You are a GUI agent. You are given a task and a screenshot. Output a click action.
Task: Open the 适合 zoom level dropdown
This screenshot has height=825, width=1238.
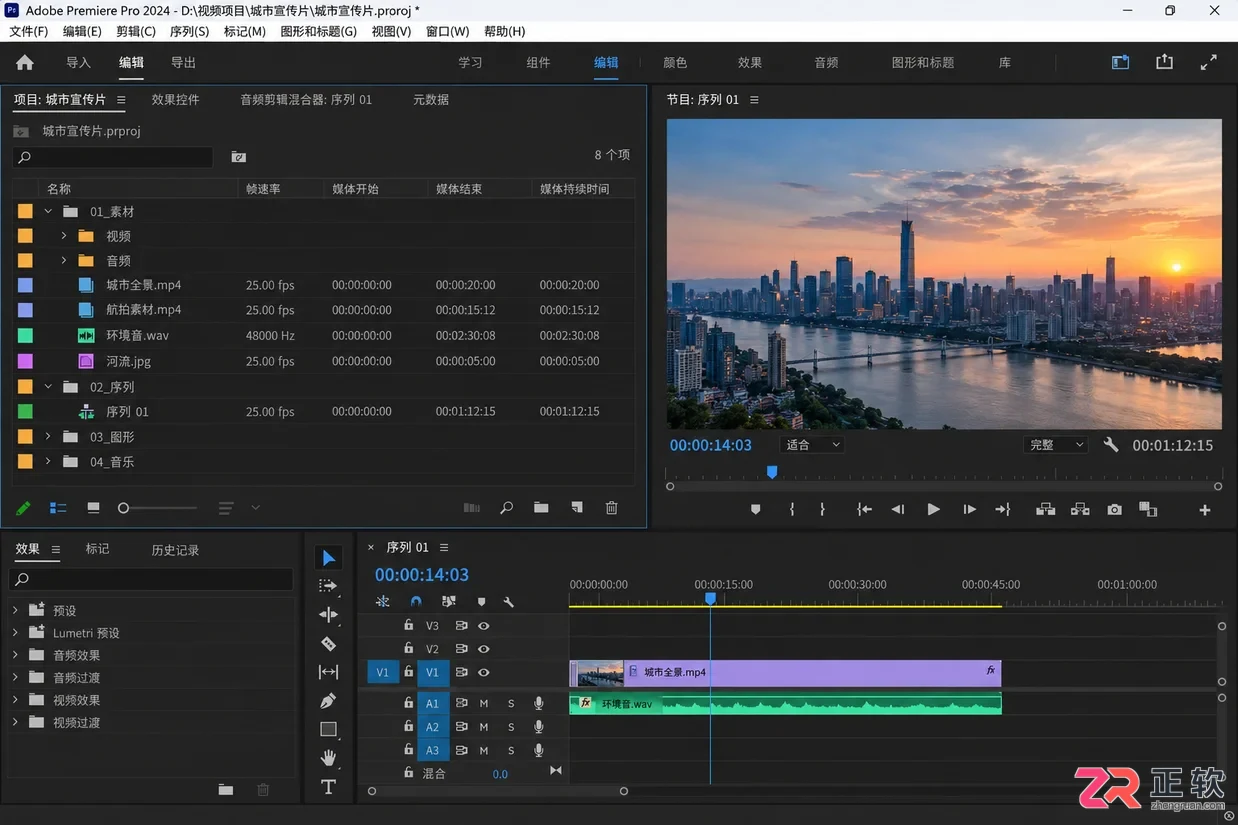[812, 445]
